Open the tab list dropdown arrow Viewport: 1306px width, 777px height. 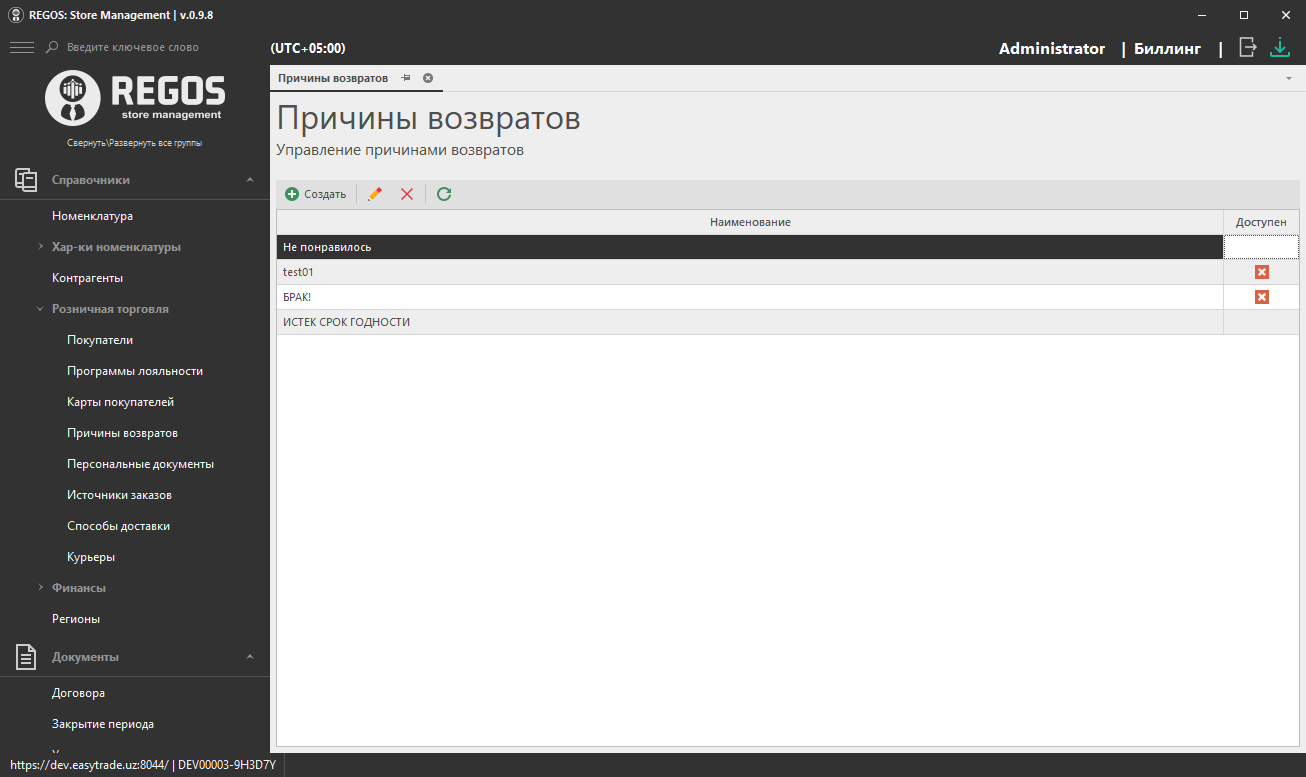tap(1289, 78)
